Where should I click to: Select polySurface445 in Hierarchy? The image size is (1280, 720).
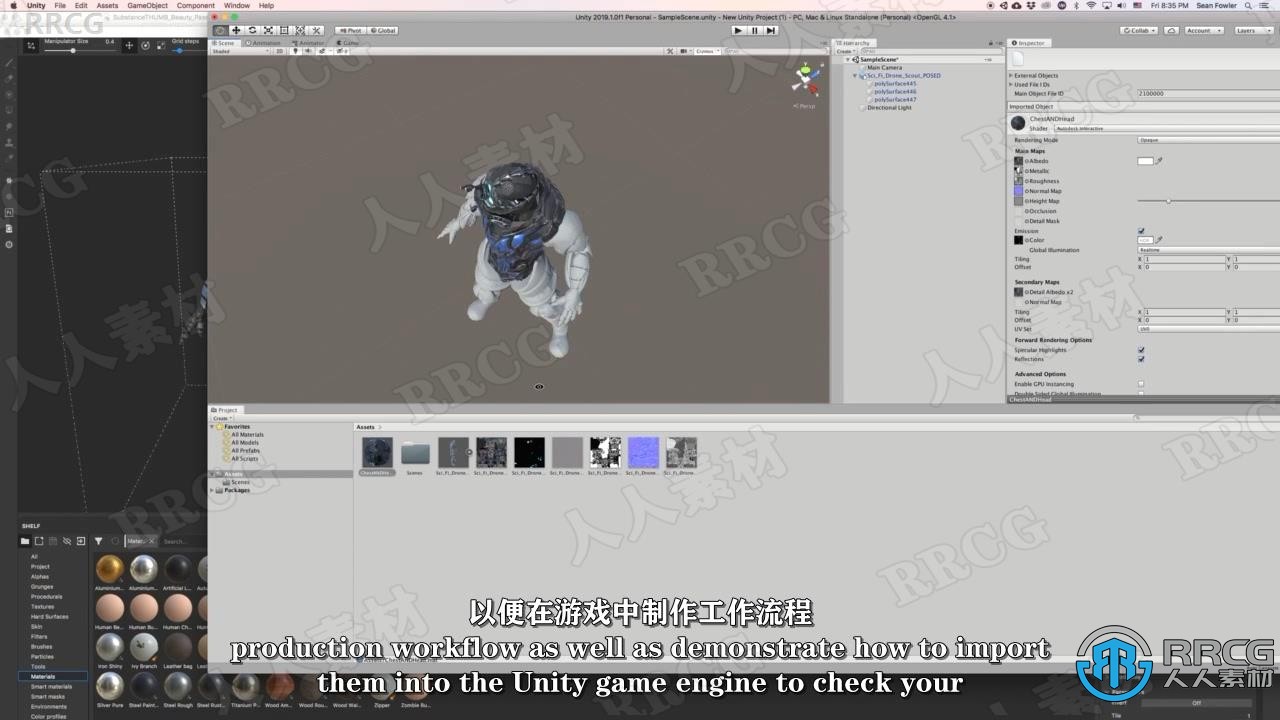pyautogui.click(x=895, y=83)
